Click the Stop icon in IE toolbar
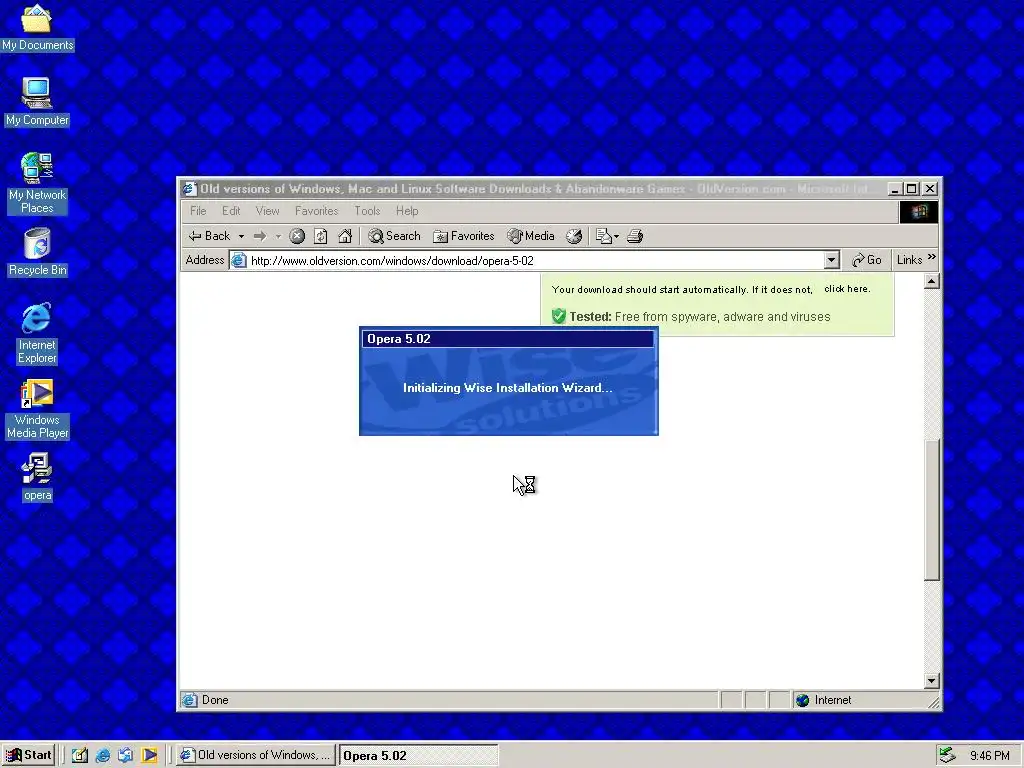This screenshot has height=768, width=1024. (297, 236)
